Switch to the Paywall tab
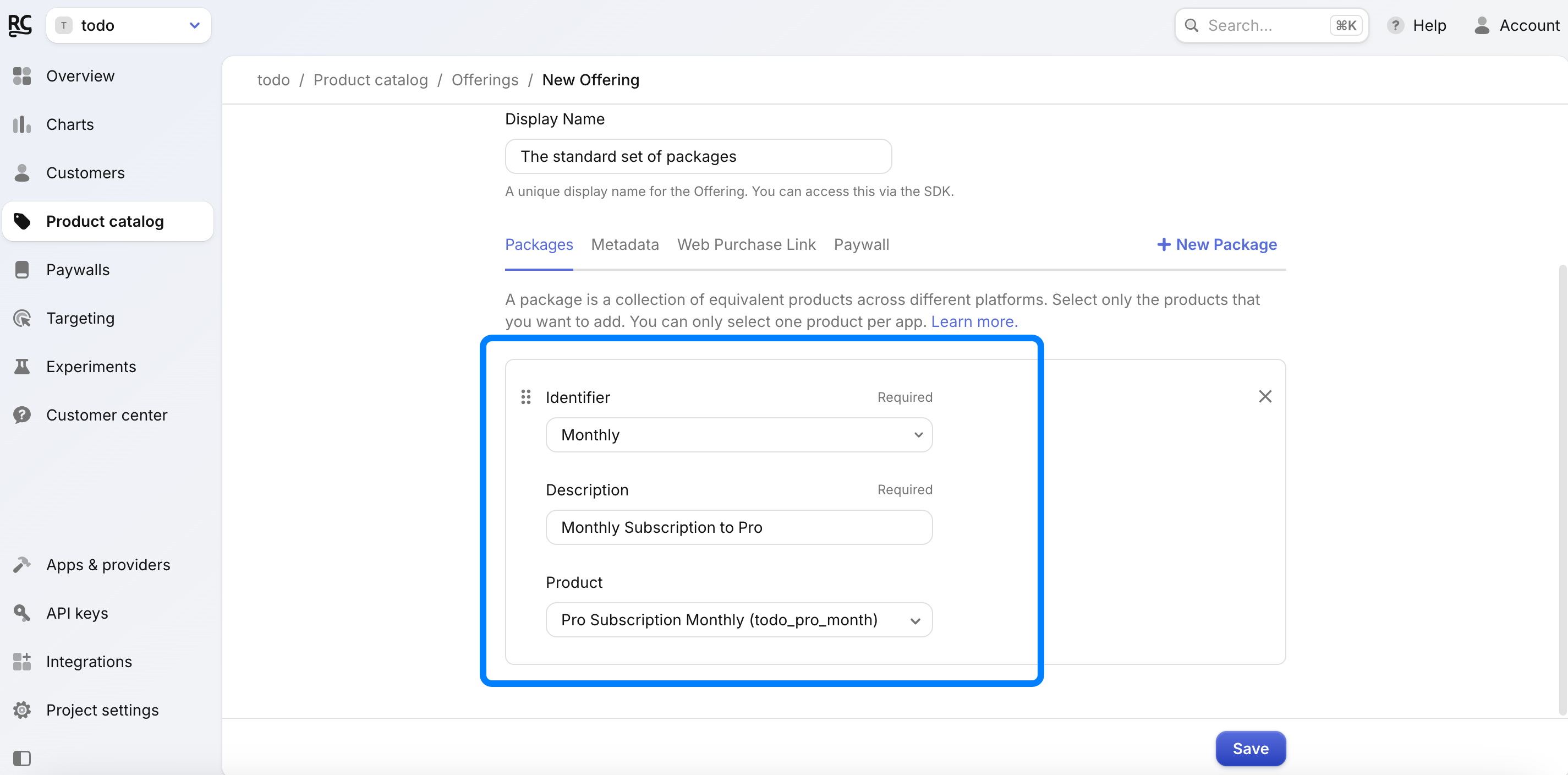 pos(860,245)
